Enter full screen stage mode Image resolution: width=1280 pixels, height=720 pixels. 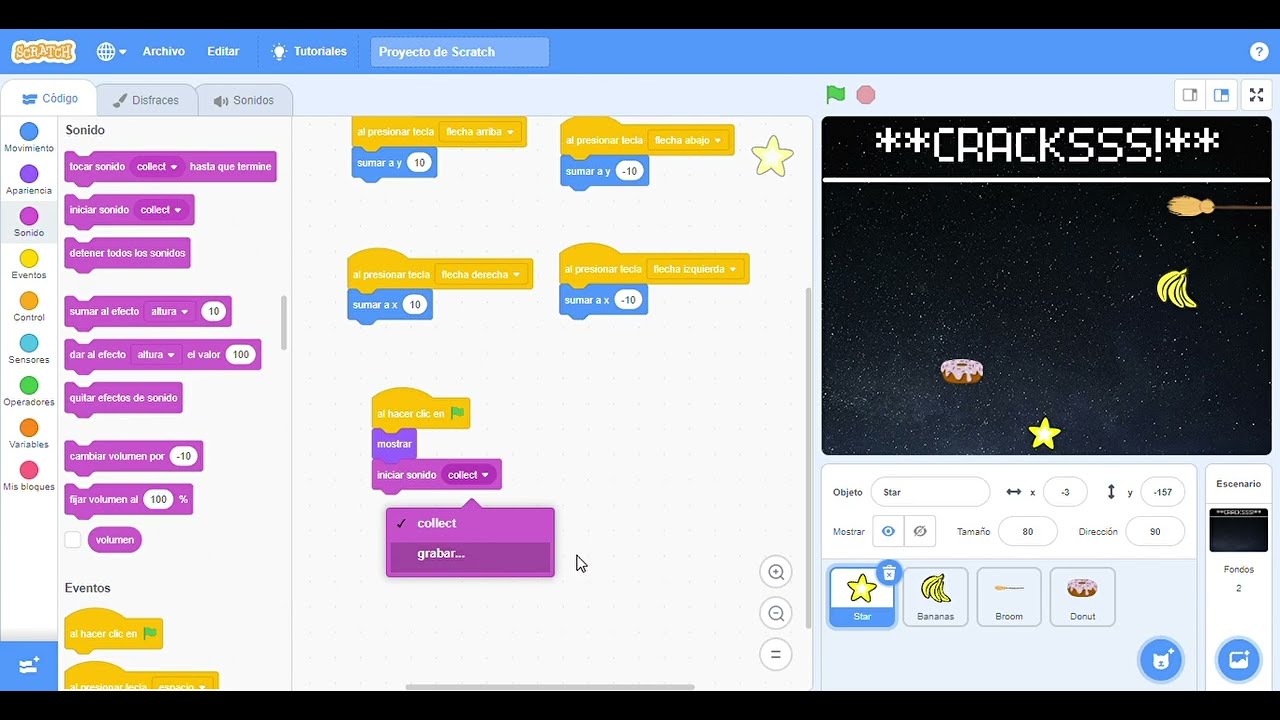point(1257,95)
